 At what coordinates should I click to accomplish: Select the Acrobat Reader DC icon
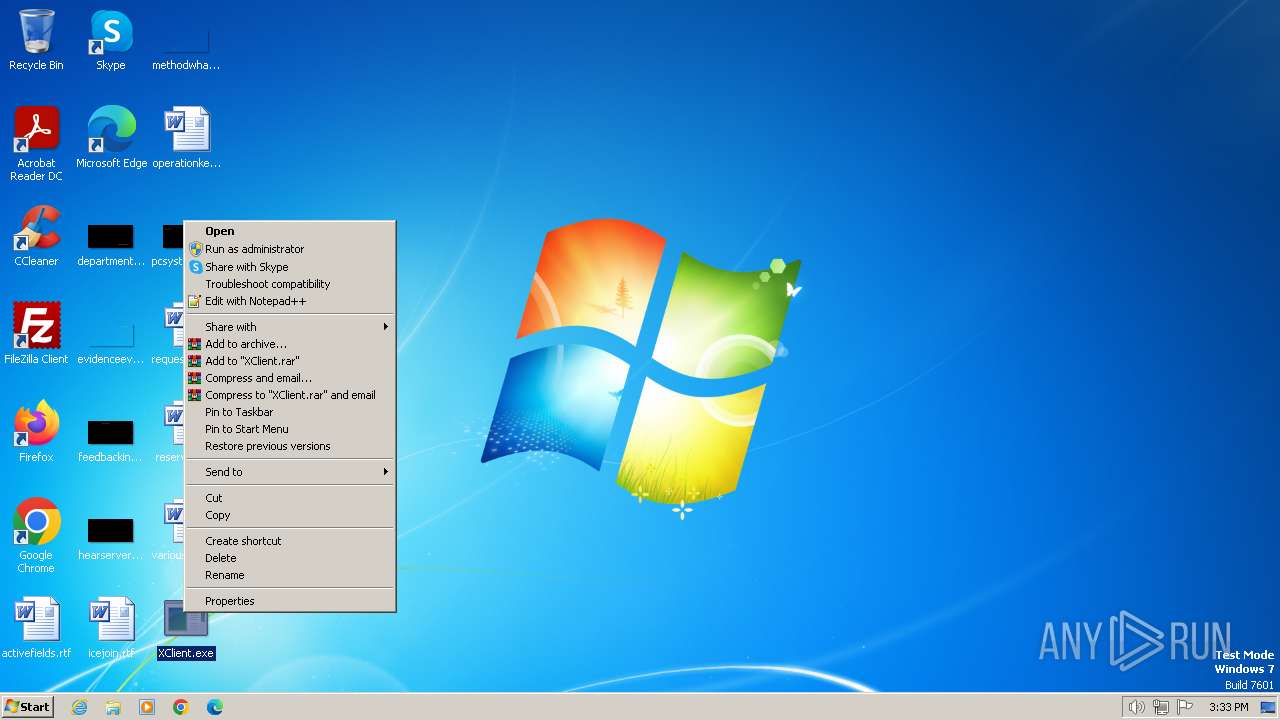[x=36, y=144]
